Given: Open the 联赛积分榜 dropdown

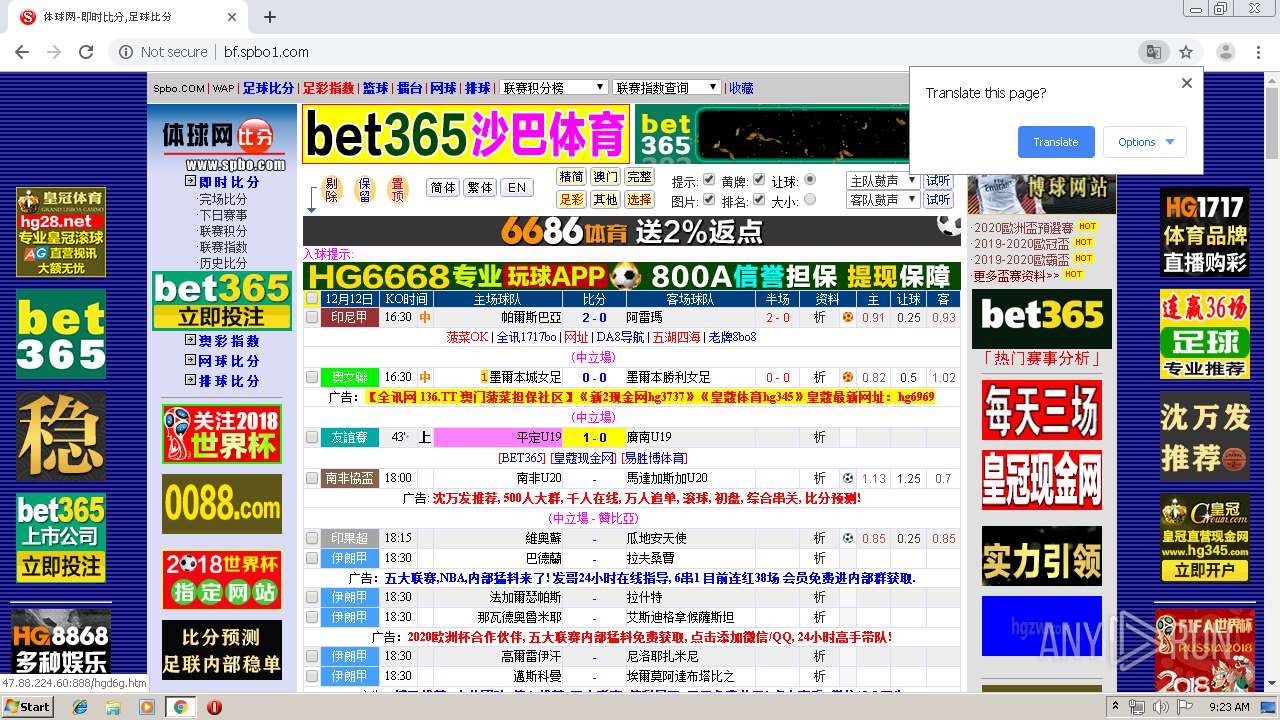Looking at the screenshot, I should pos(554,88).
